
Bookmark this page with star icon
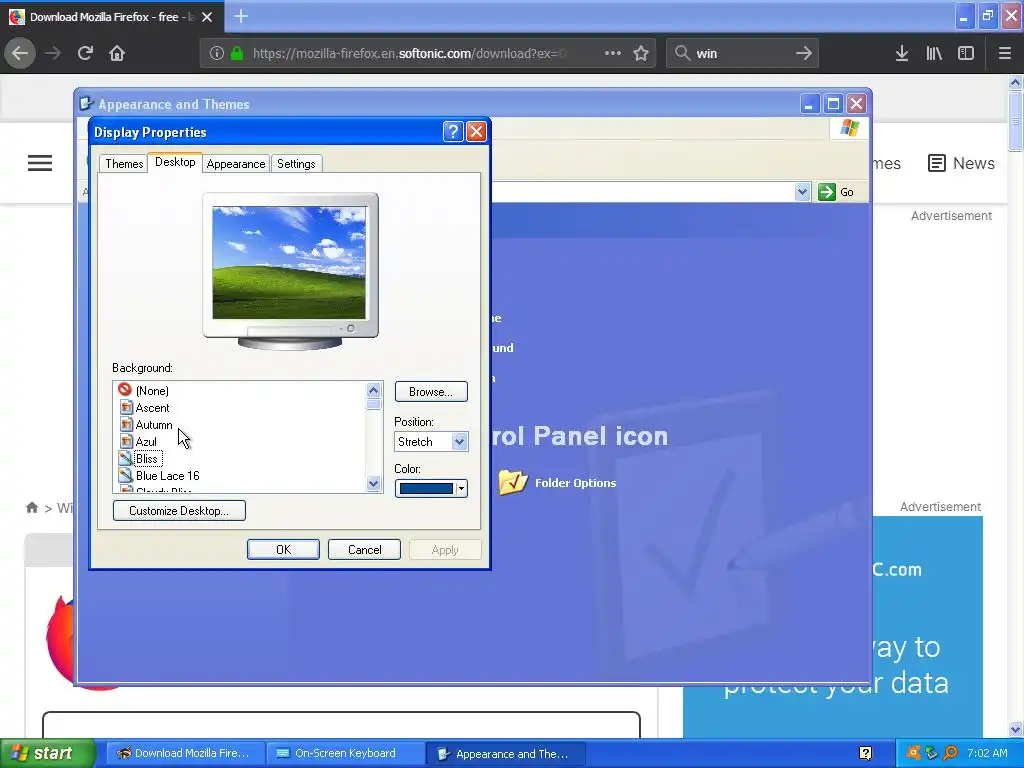[641, 53]
